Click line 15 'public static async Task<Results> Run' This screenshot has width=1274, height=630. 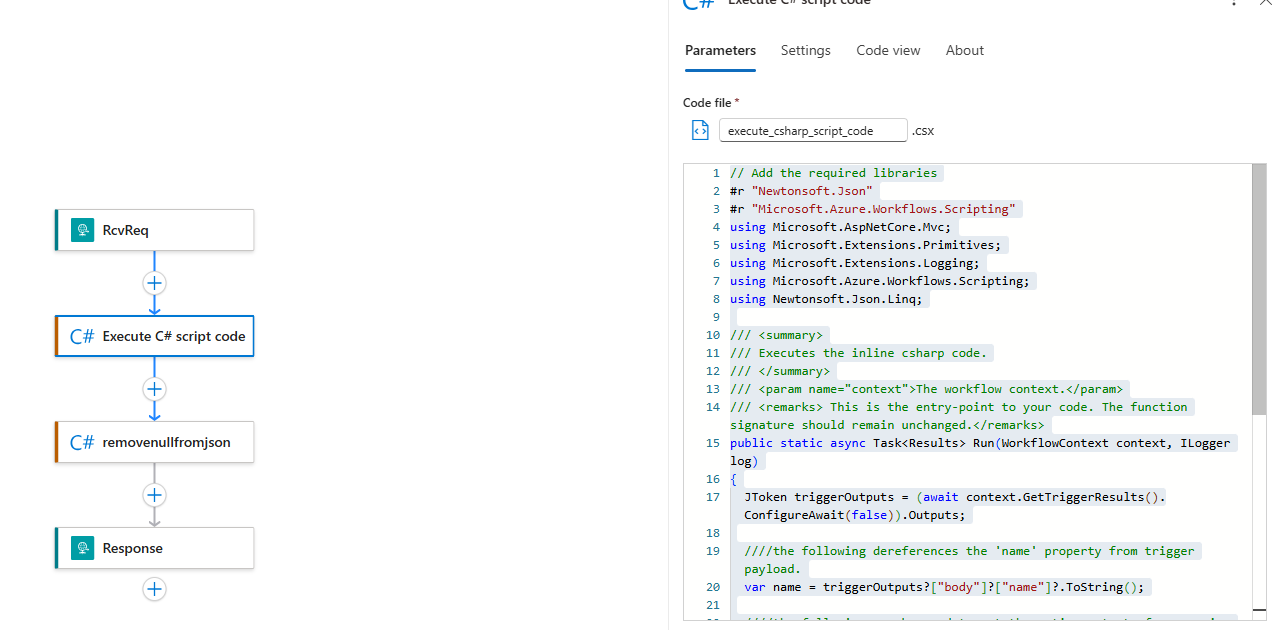[x=980, y=443]
